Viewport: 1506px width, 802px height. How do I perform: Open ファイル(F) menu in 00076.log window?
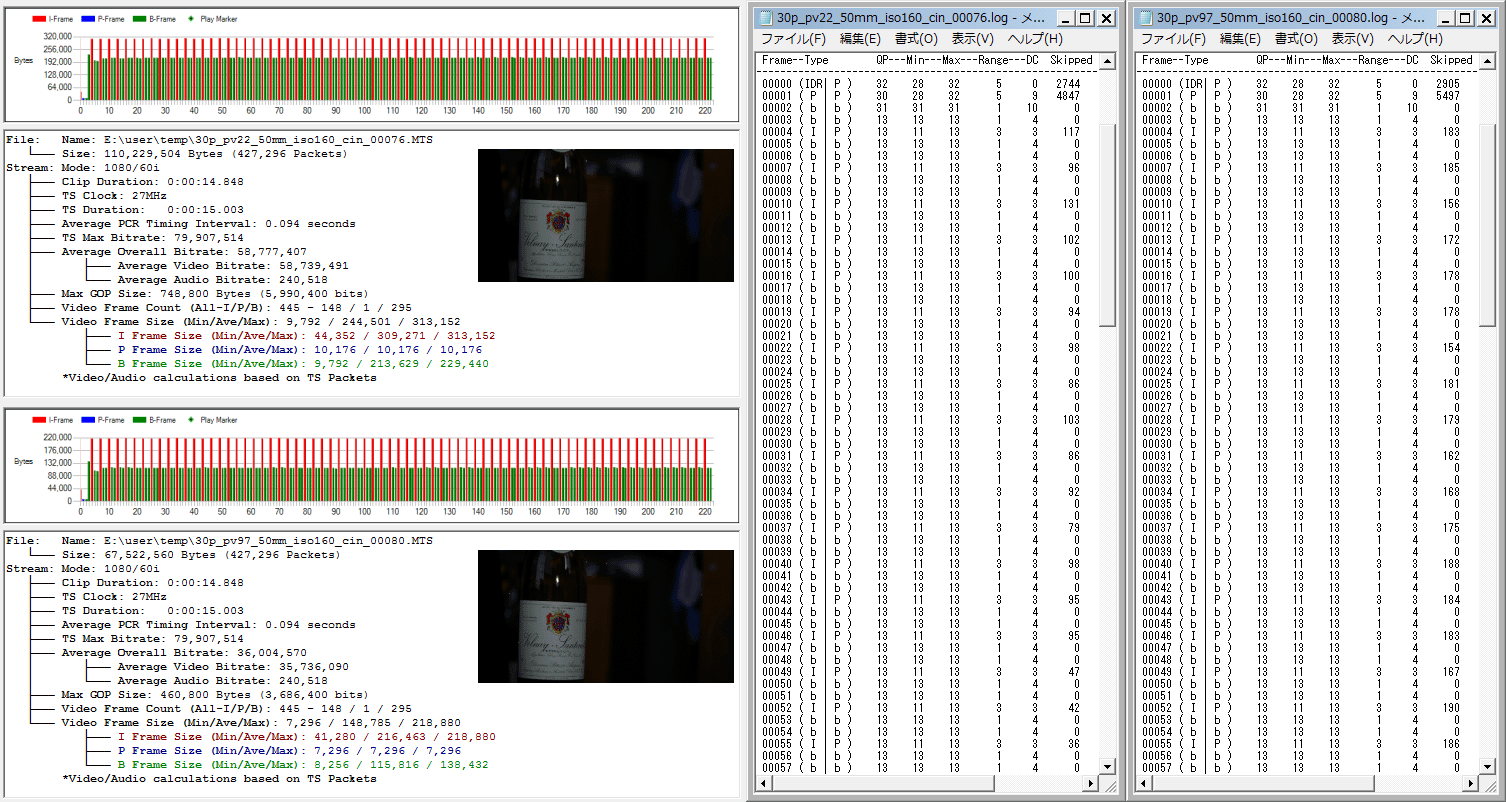793,39
